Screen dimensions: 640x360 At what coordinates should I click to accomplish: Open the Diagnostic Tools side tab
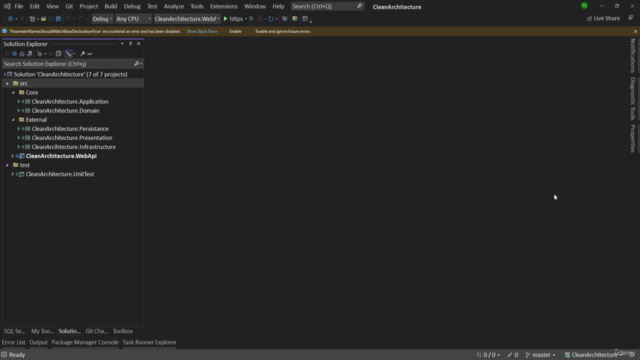(x=633, y=98)
